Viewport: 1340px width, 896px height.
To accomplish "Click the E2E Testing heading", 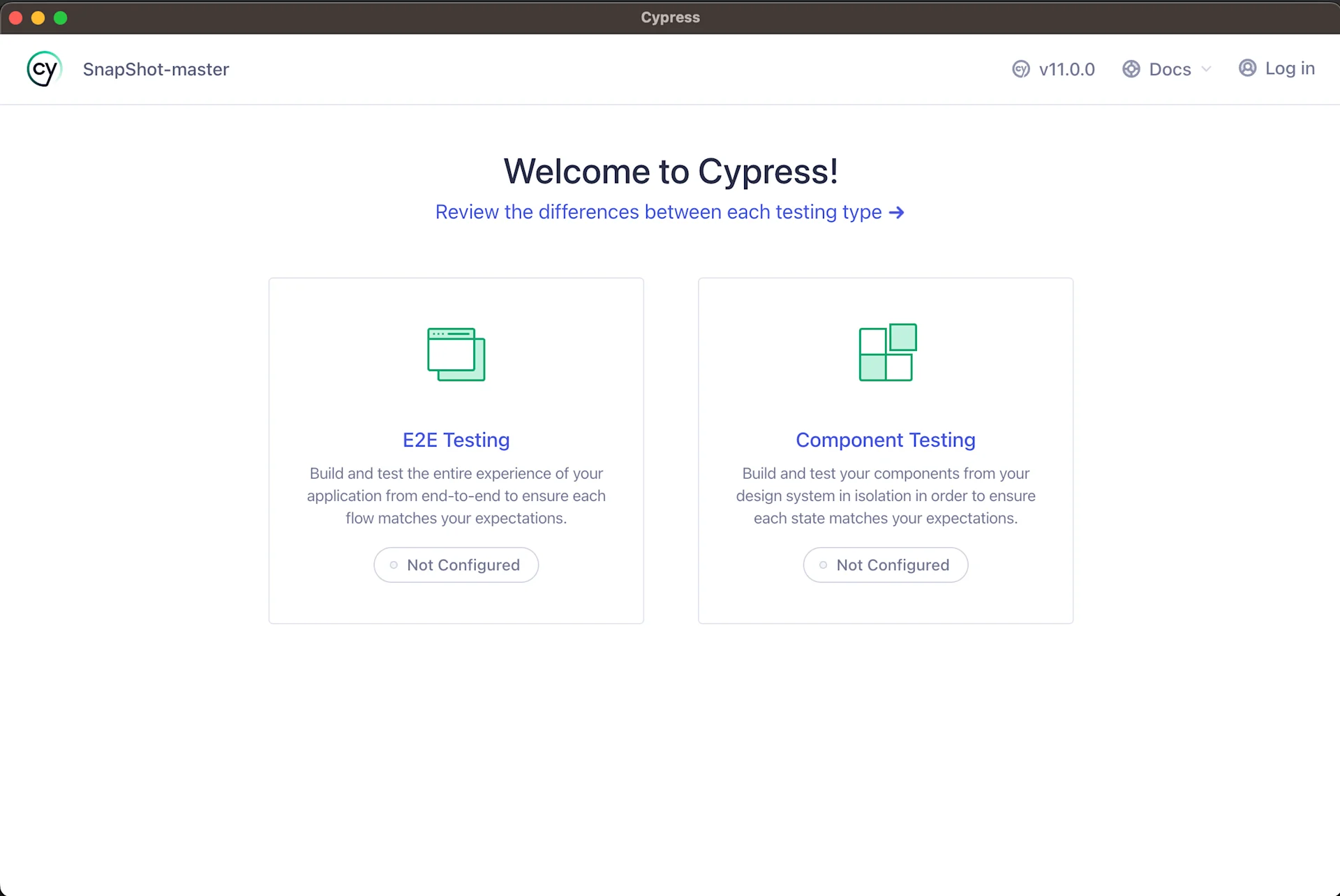I will pyautogui.click(x=456, y=440).
